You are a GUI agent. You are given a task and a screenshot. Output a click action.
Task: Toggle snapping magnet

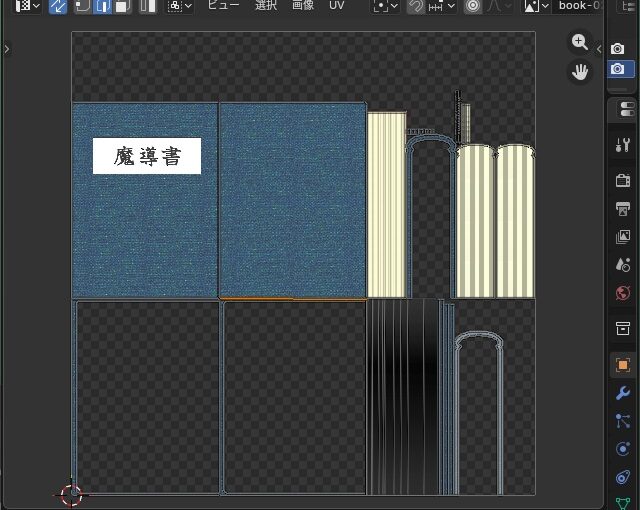click(x=416, y=6)
